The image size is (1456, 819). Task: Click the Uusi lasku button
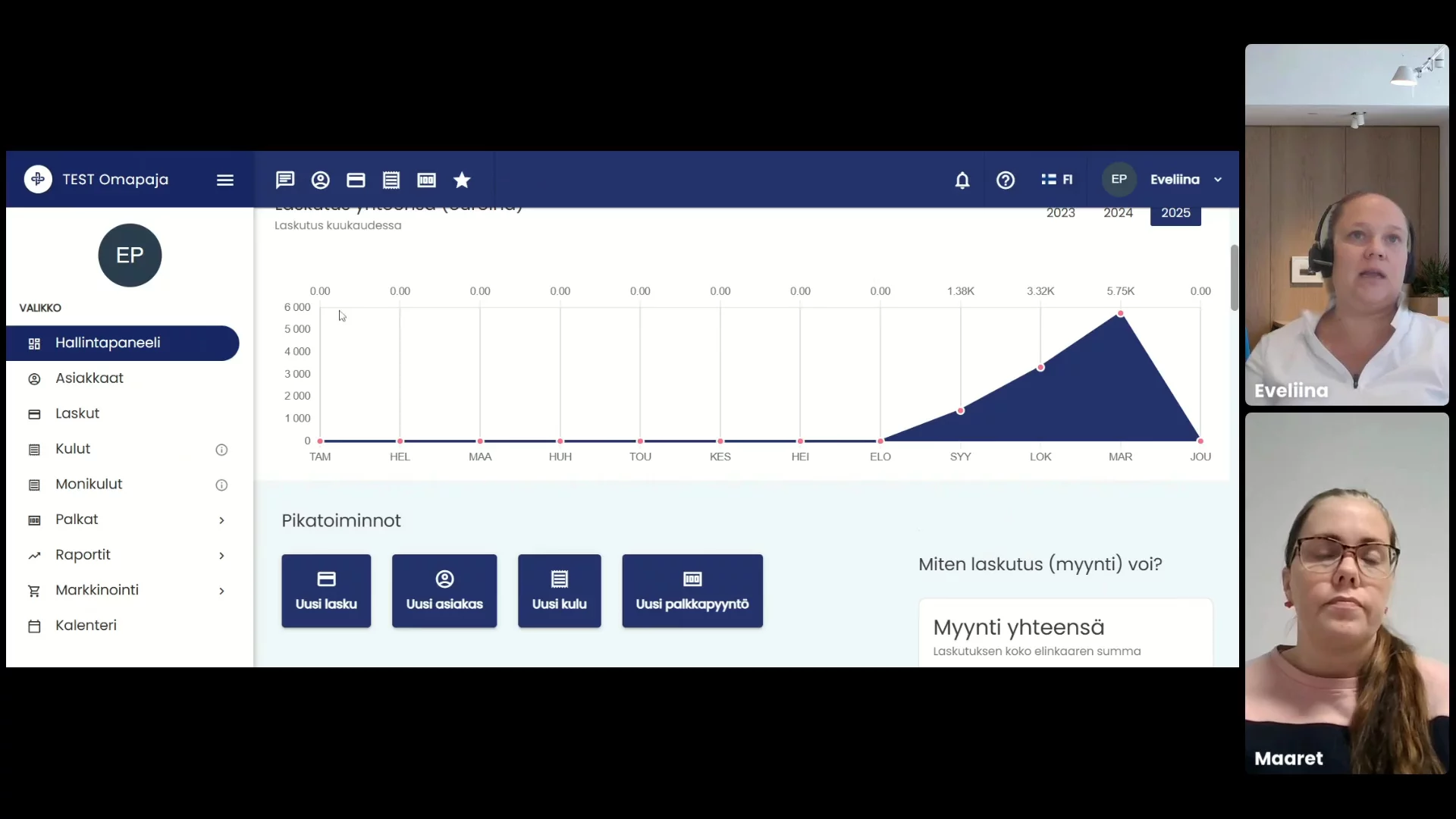[326, 591]
